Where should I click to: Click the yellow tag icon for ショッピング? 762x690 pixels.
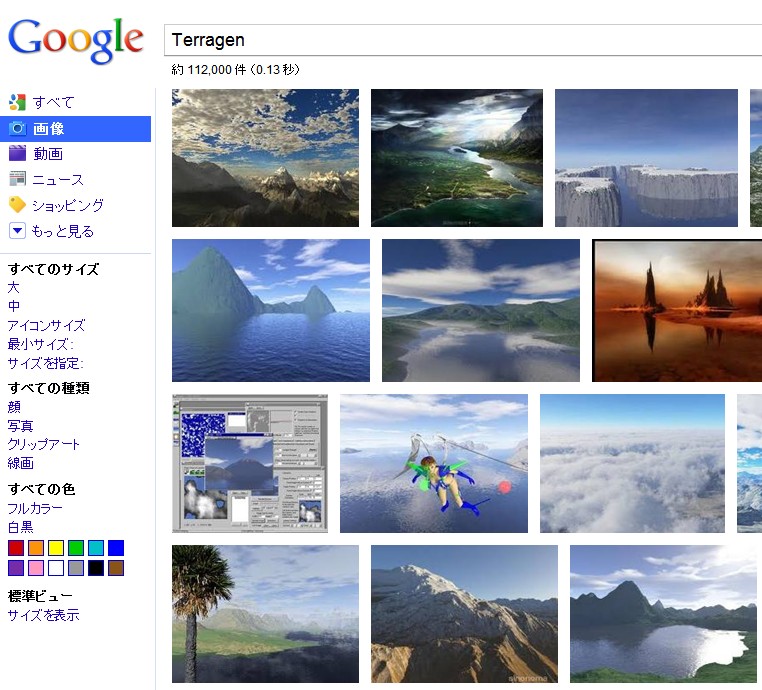17,205
